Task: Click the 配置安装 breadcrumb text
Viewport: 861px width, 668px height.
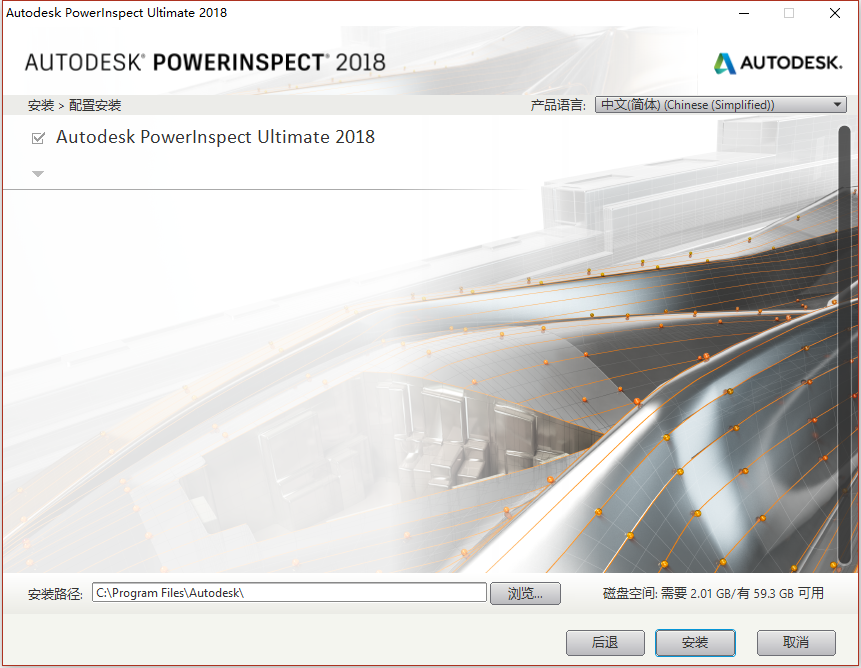Action: (95, 105)
